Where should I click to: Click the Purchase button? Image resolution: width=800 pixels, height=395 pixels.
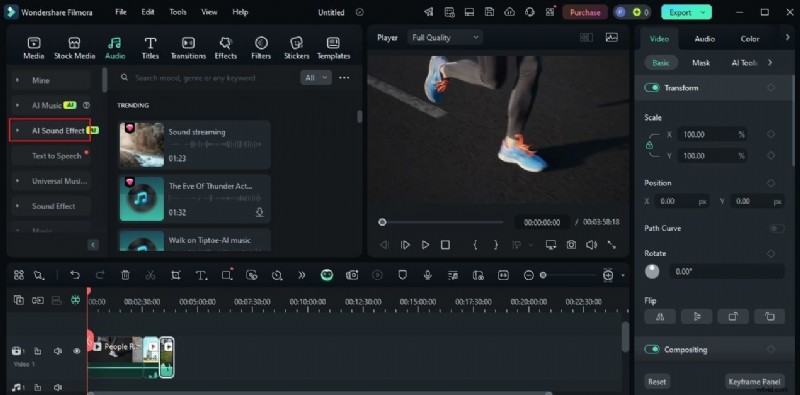(585, 12)
